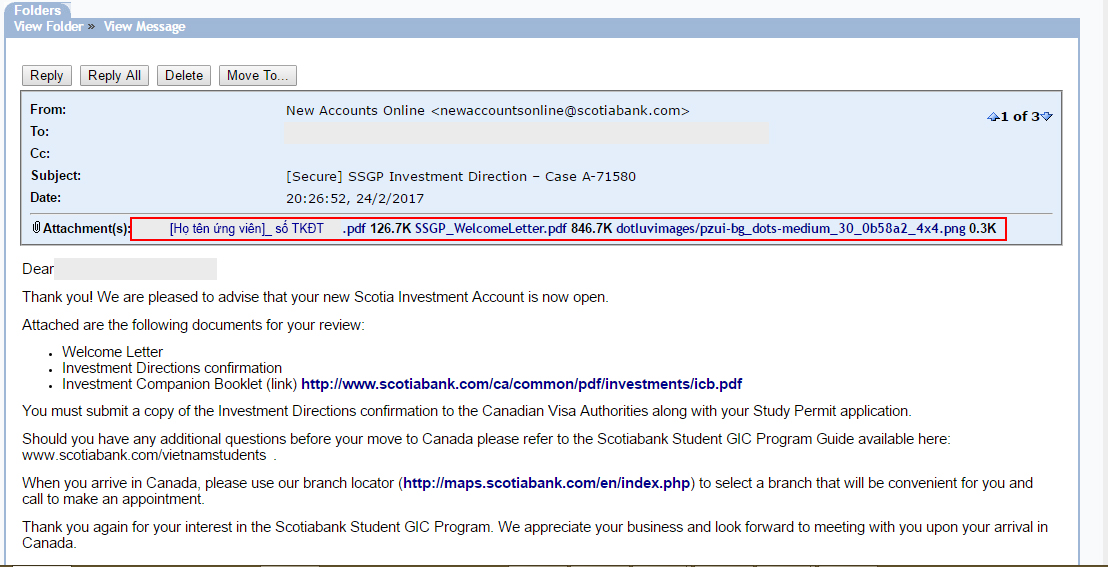Switch to the Folders tab
The width and height of the screenshot is (1108, 567).
[37, 10]
